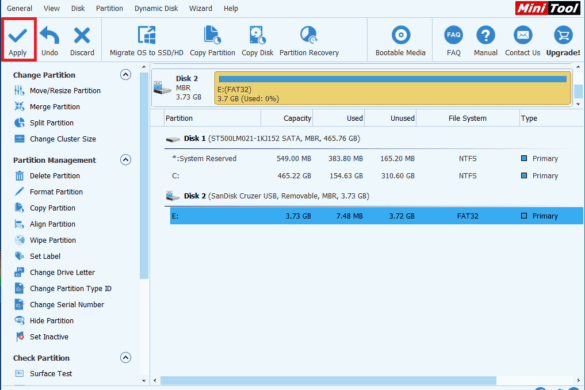
Task: Click the partition list horizontal scrollbar
Action: 328,381
